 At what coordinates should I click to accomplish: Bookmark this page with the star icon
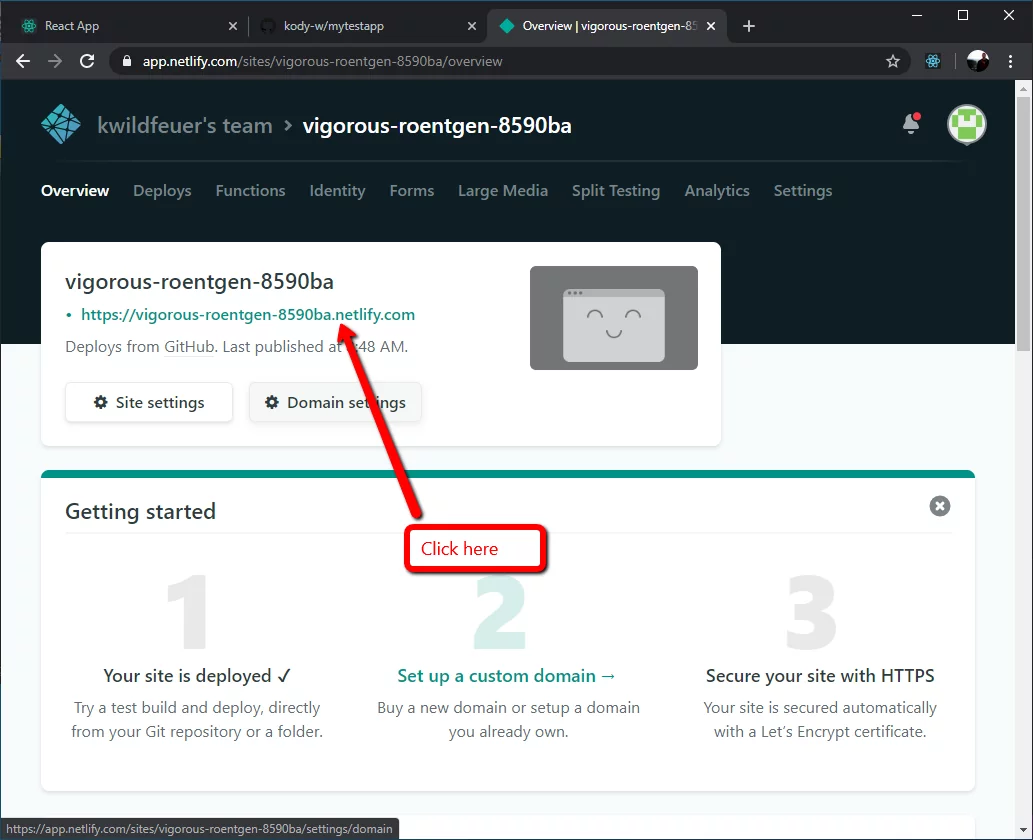click(893, 61)
